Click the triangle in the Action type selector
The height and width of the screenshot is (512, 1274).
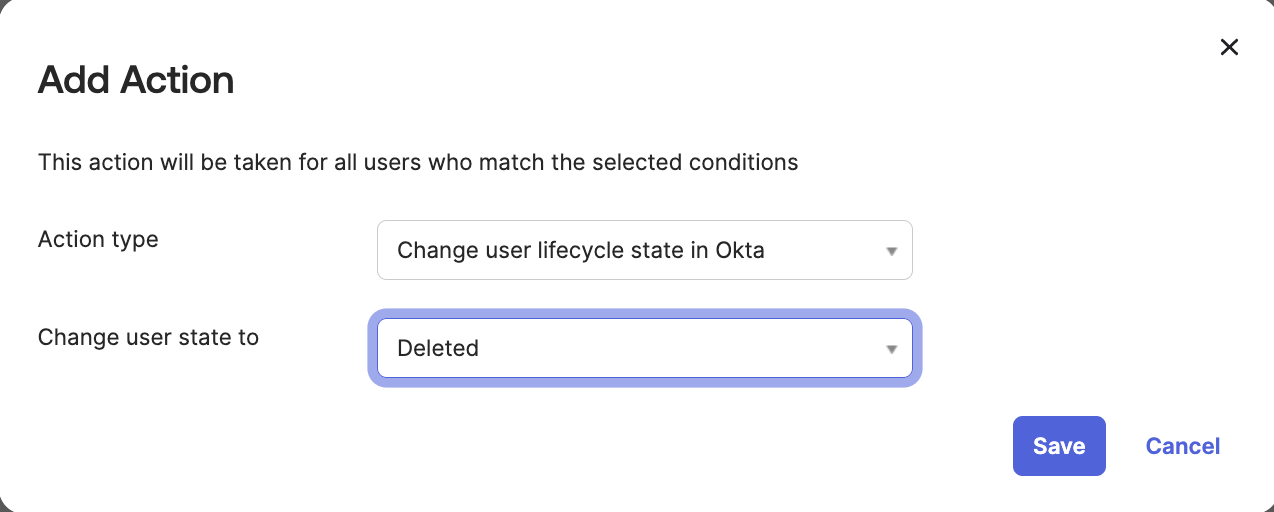coord(891,251)
